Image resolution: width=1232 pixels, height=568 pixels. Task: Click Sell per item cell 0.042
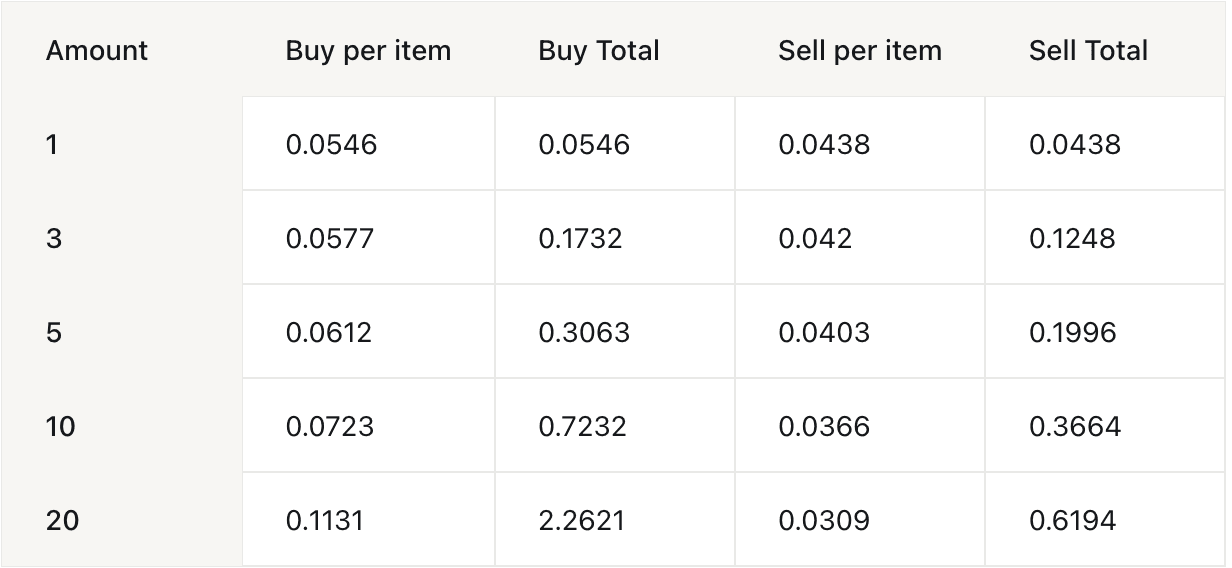[x=815, y=239]
